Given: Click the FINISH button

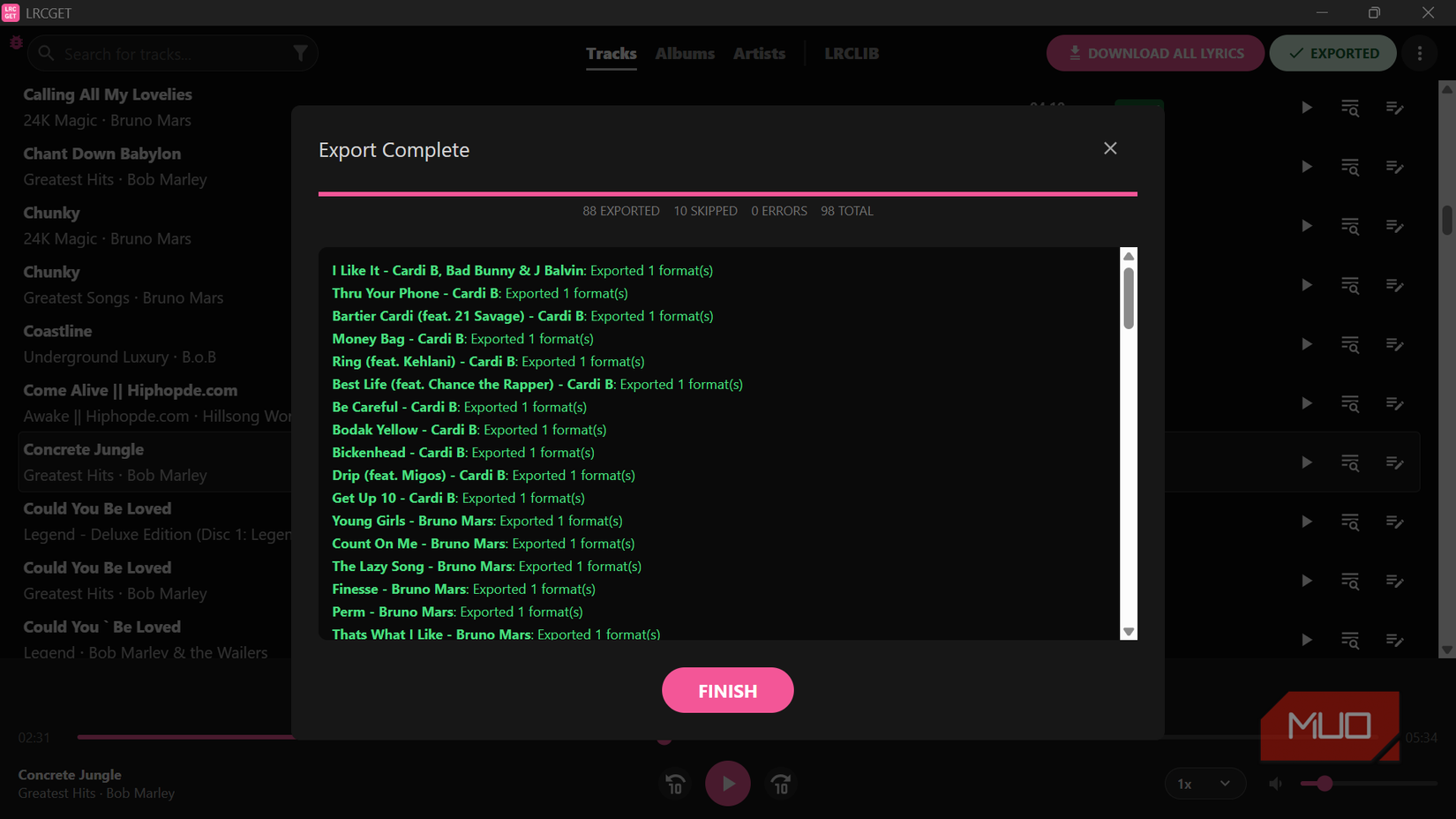Looking at the screenshot, I should click(x=727, y=690).
